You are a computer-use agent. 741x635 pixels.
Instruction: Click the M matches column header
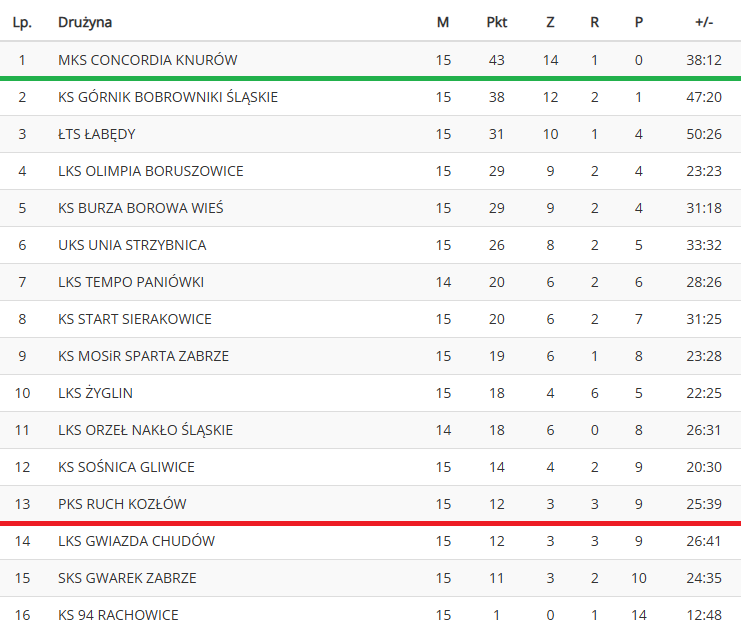[443, 22]
